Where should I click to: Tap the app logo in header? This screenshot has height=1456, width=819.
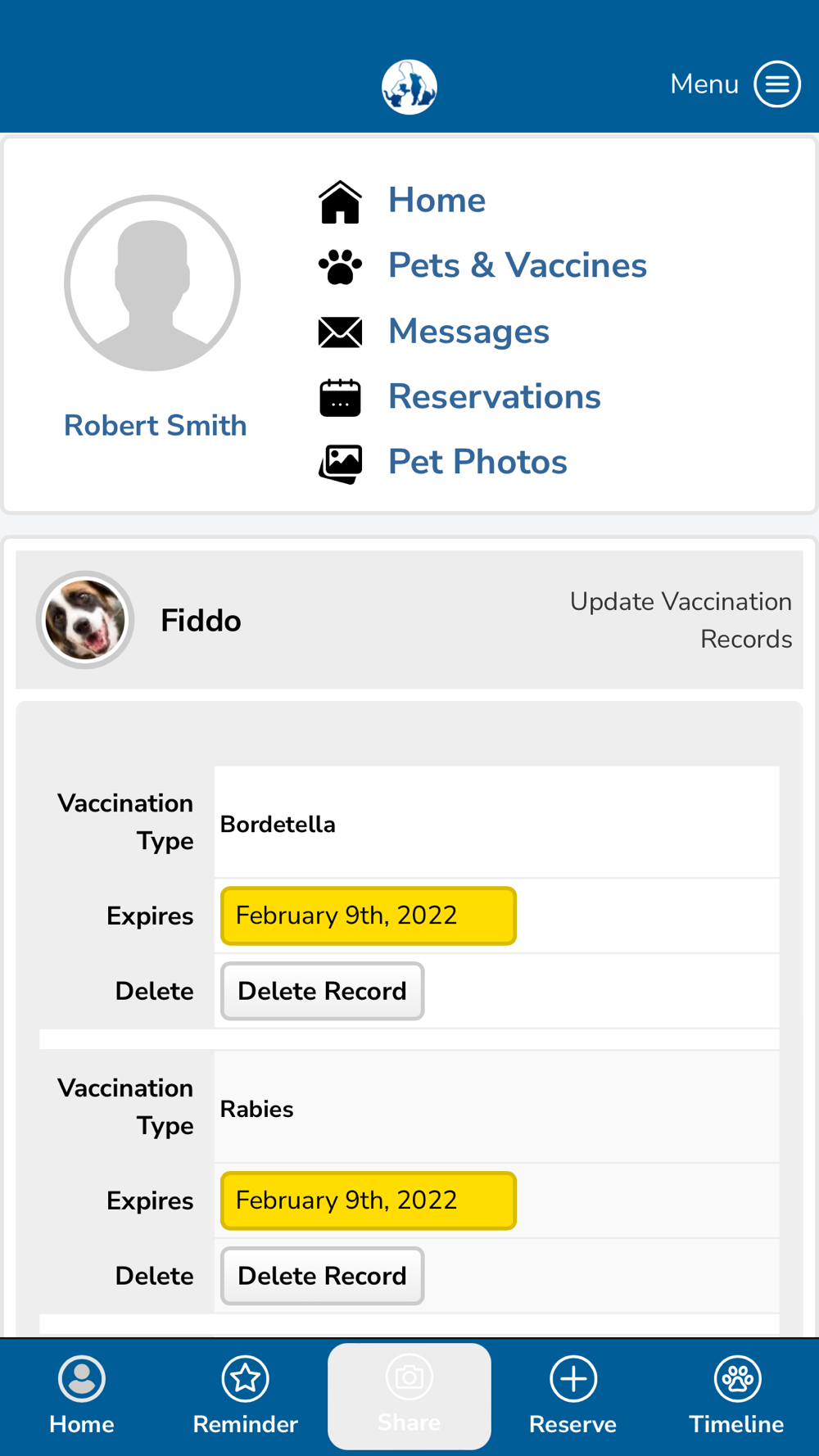pyautogui.click(x=409, y=87)
